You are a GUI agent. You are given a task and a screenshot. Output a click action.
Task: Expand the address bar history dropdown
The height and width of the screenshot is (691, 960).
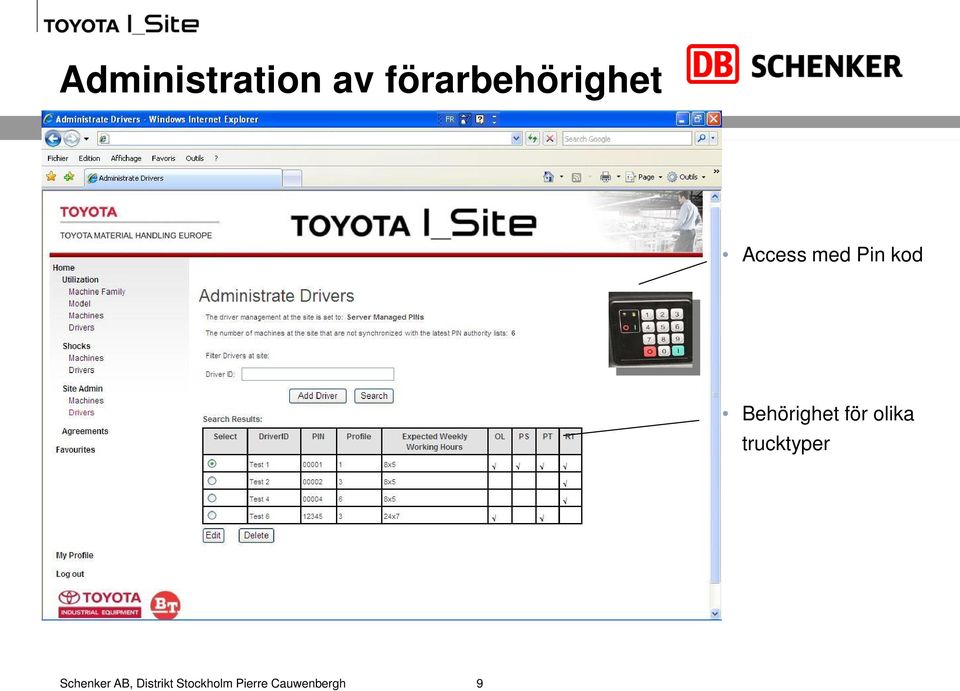click(516, 139)
